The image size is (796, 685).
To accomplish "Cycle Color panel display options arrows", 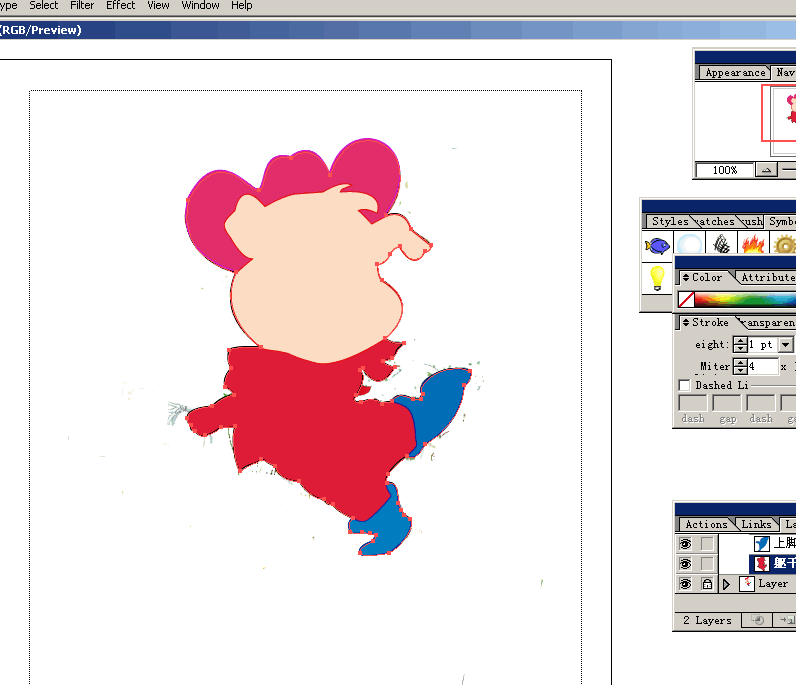I will click(686, 277).
